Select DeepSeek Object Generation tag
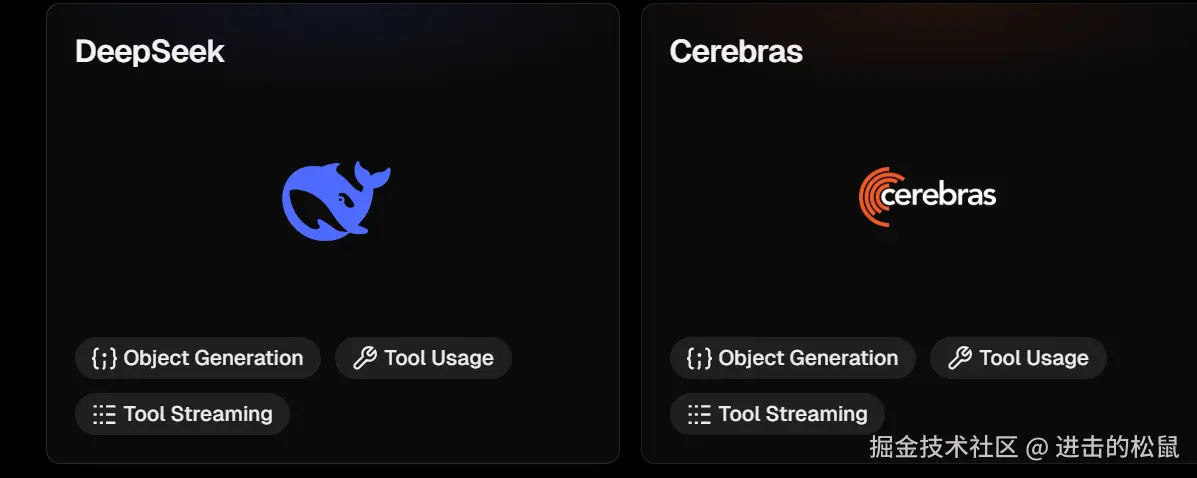 (198, 358)
